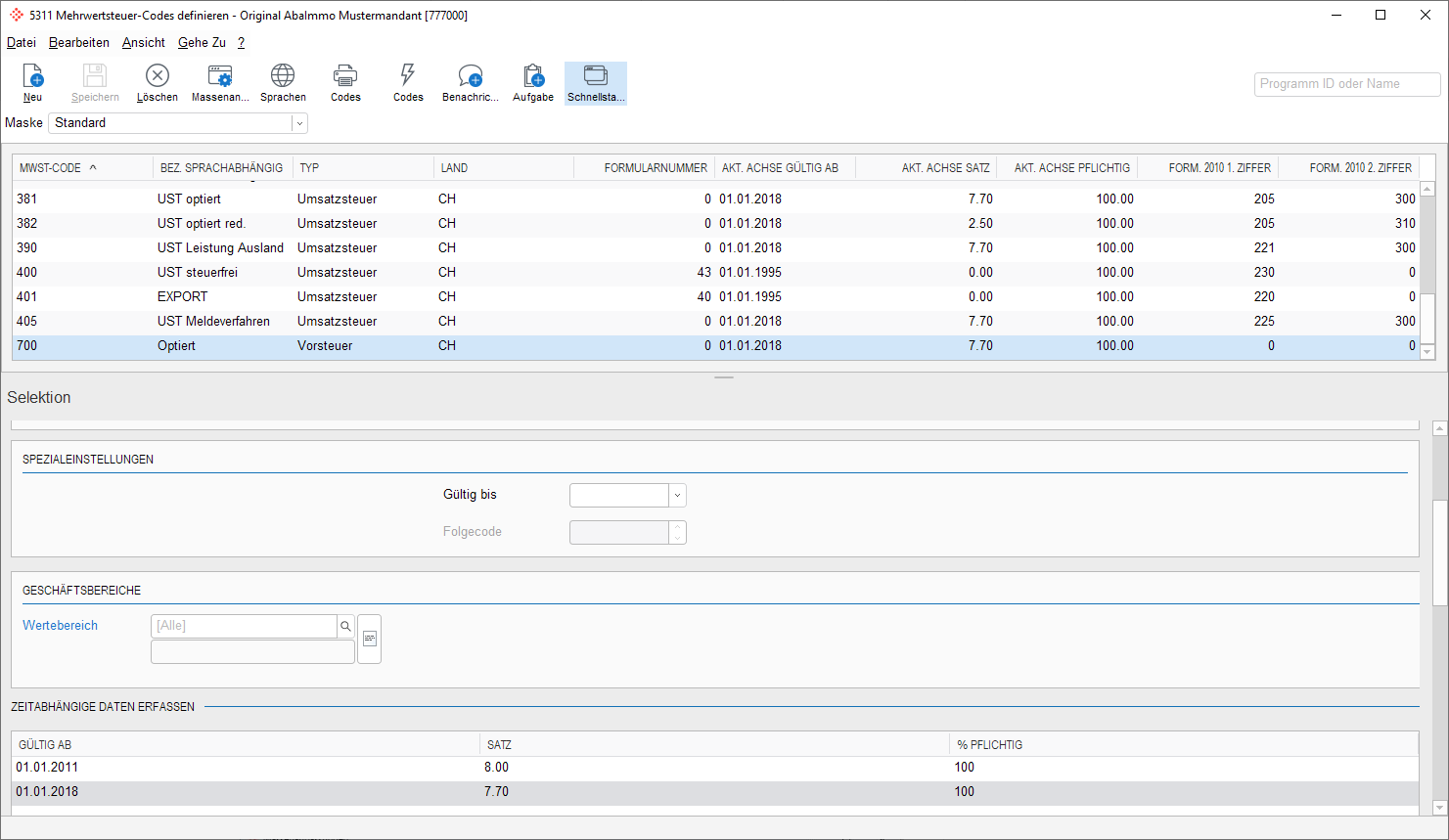Image resolution: width=1449 pixels, height=840 pixels.
Task: Select the UST Meldeverfahren row
Action: pyautogui.click(x=715, y=321)
